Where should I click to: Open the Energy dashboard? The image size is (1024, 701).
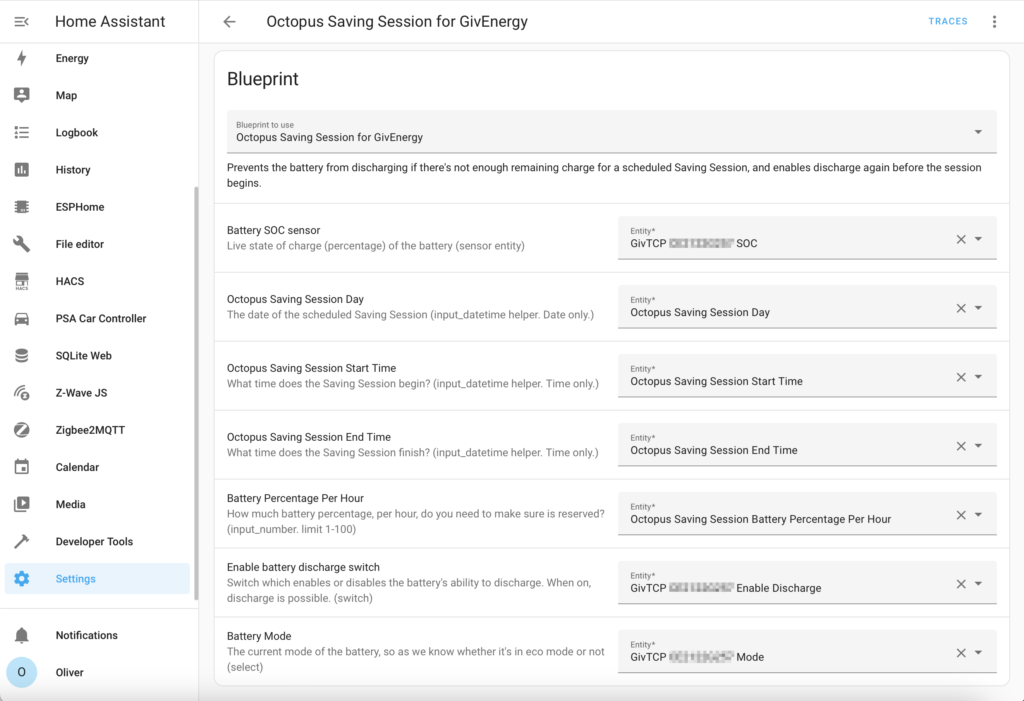tap(97, 58)
